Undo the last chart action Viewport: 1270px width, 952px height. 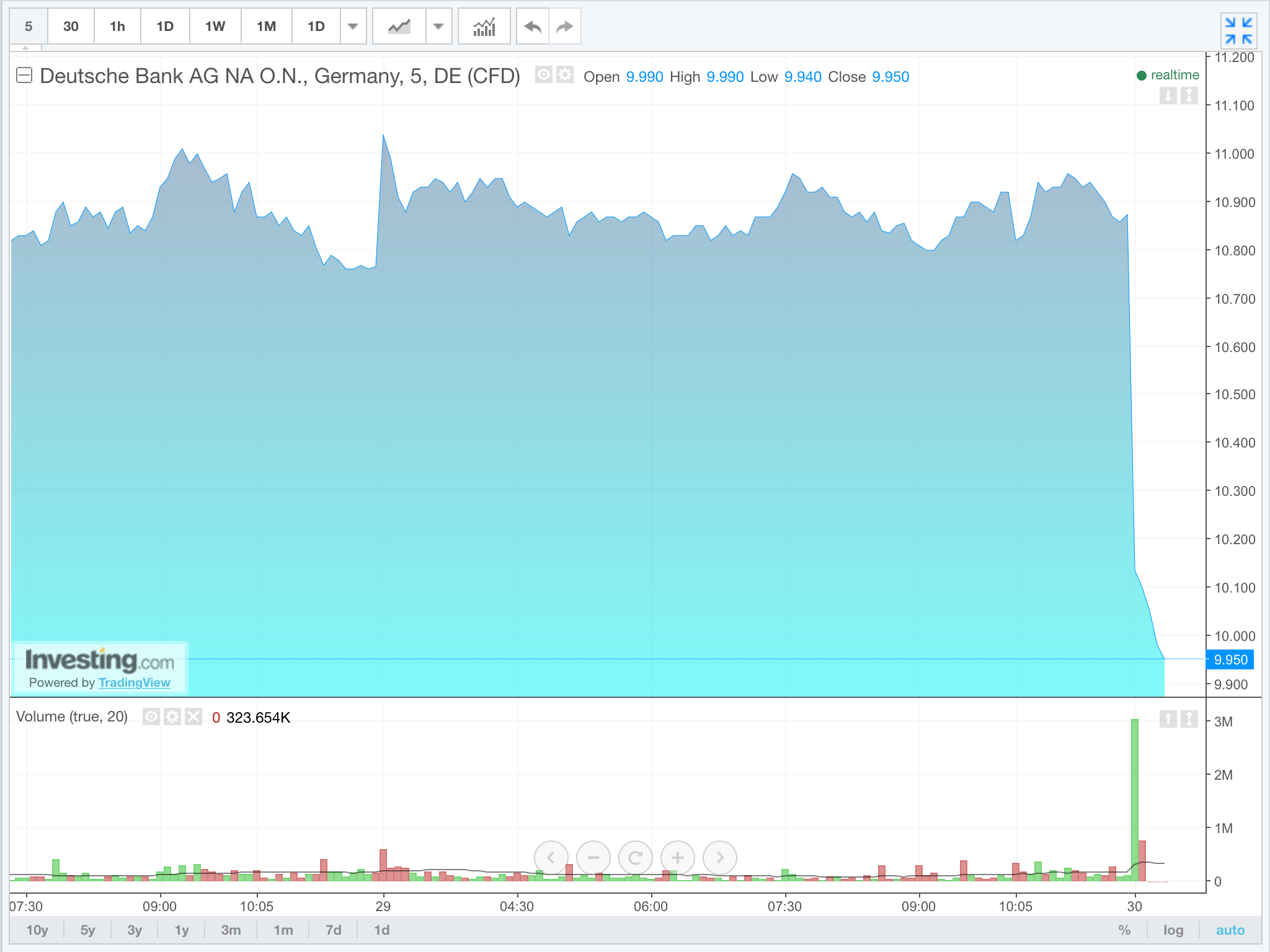pyautogui.click(x=532, y=27)
